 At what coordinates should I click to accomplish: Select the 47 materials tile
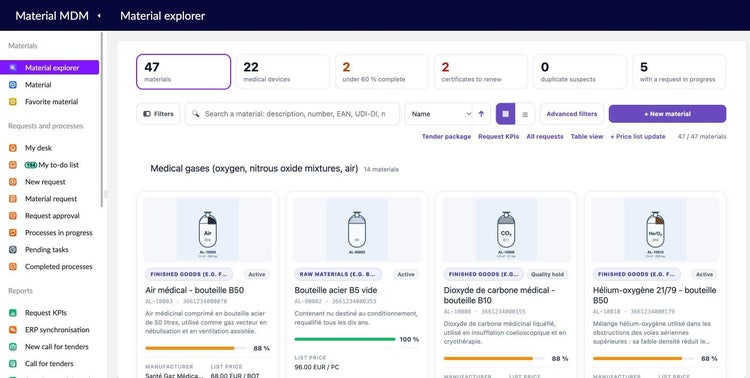pos(184,72)
